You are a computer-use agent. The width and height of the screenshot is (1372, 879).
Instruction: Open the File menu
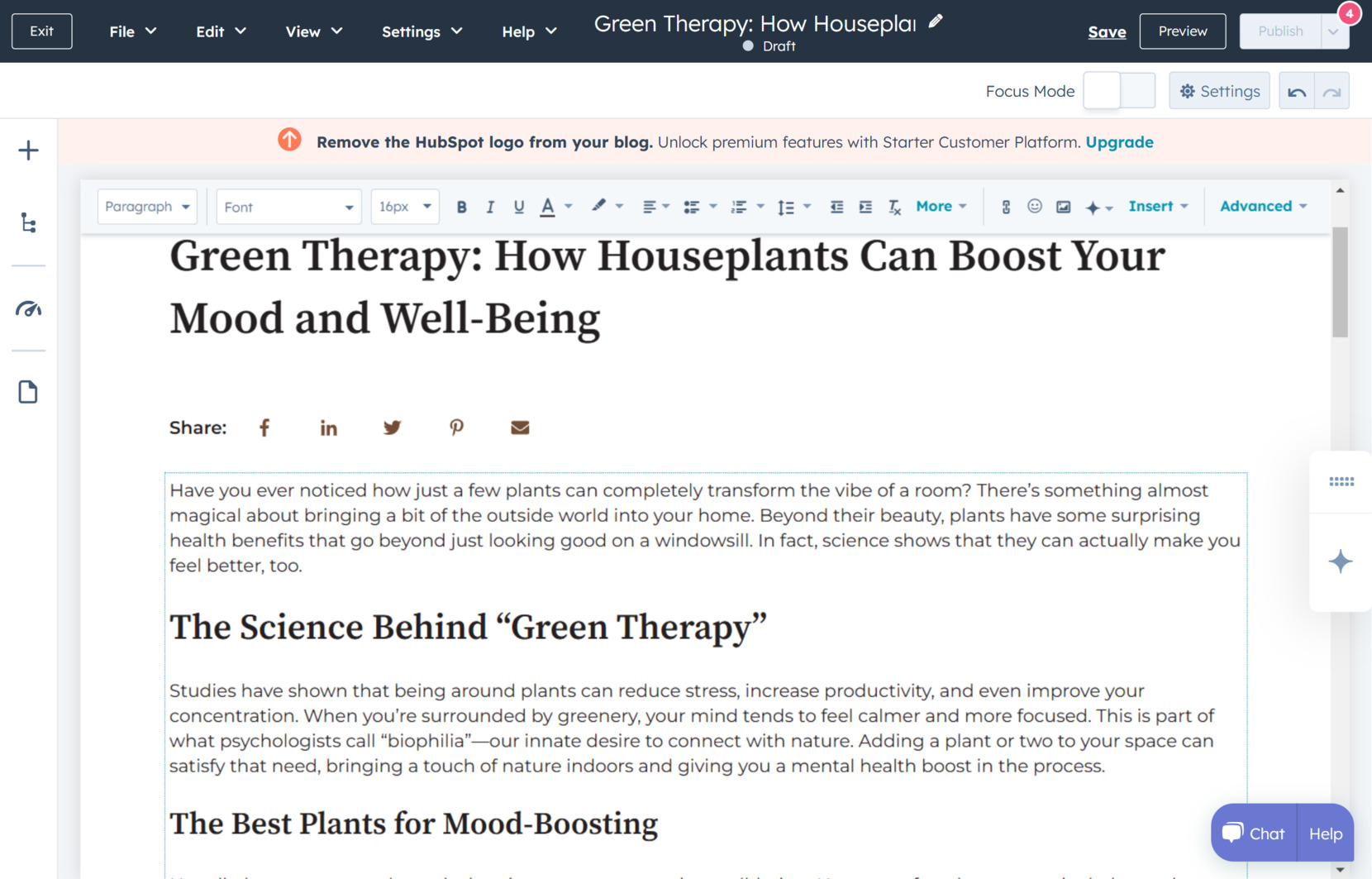click(131, 31)
